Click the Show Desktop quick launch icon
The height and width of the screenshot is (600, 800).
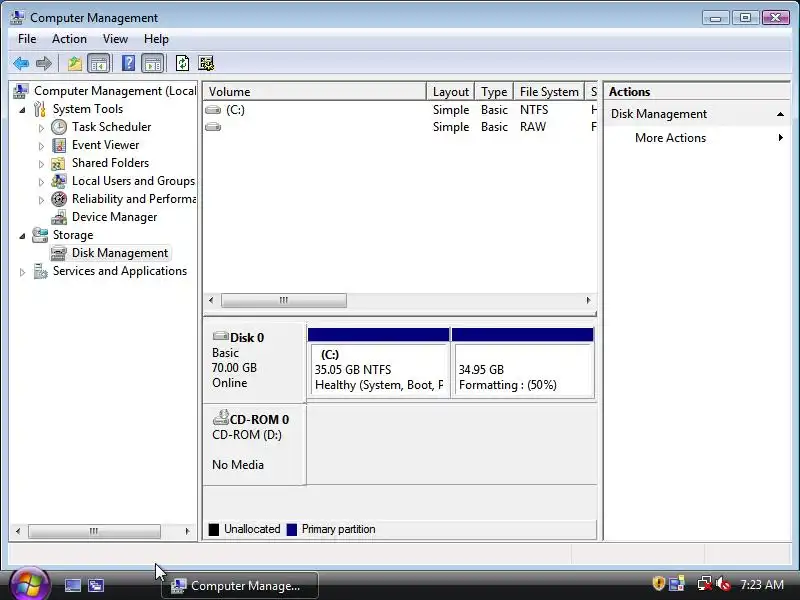[72, 585]
